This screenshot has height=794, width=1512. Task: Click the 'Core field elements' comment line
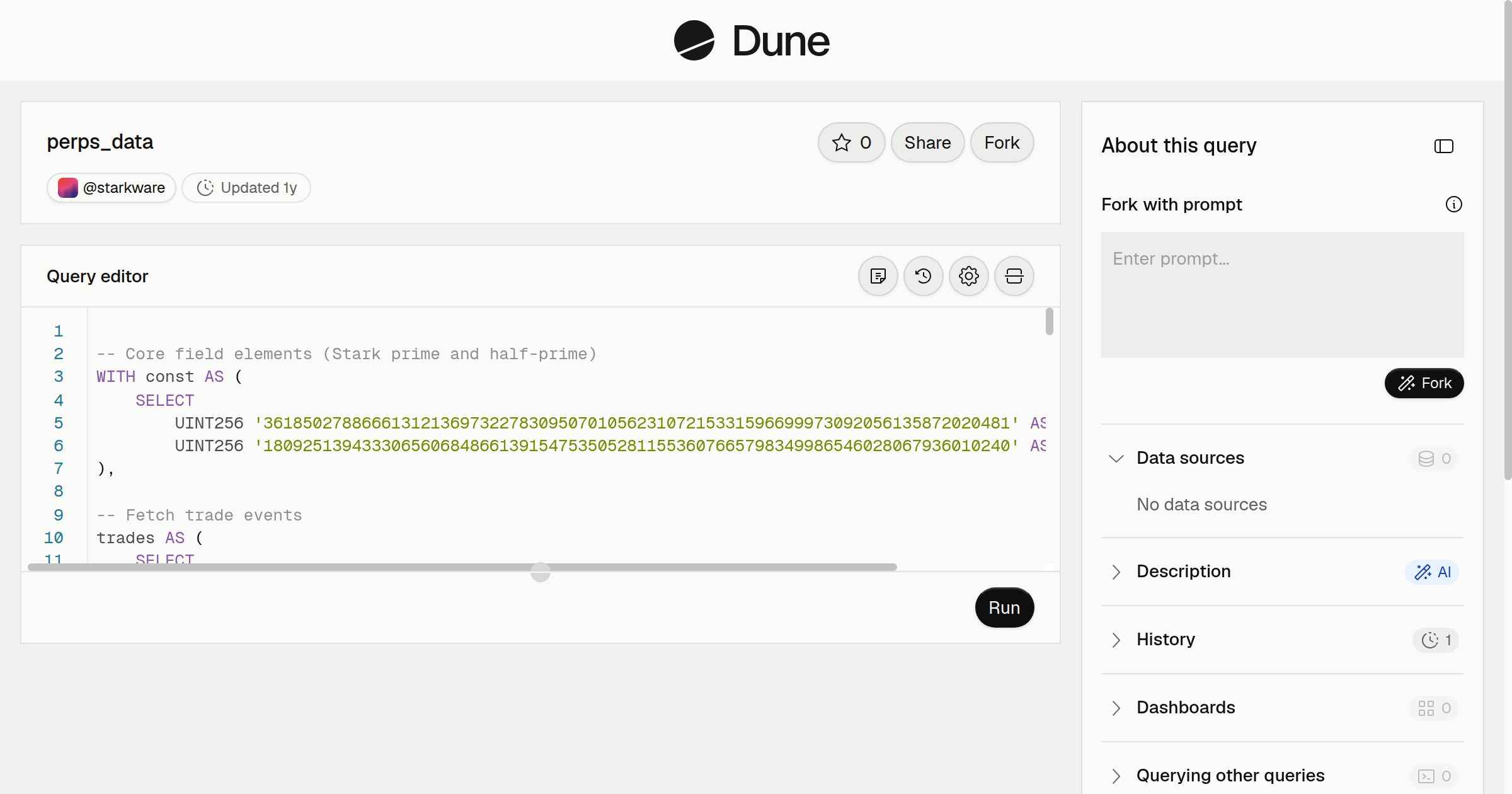(346, 354)
